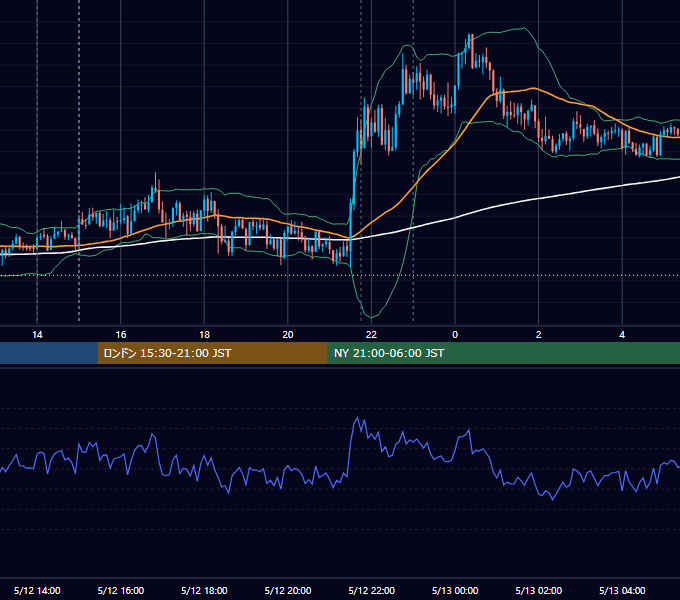The height and width of the screenshot is (600, 680).
Task: Click the 5/12 18:00 time label
Action: click(204, 590)
